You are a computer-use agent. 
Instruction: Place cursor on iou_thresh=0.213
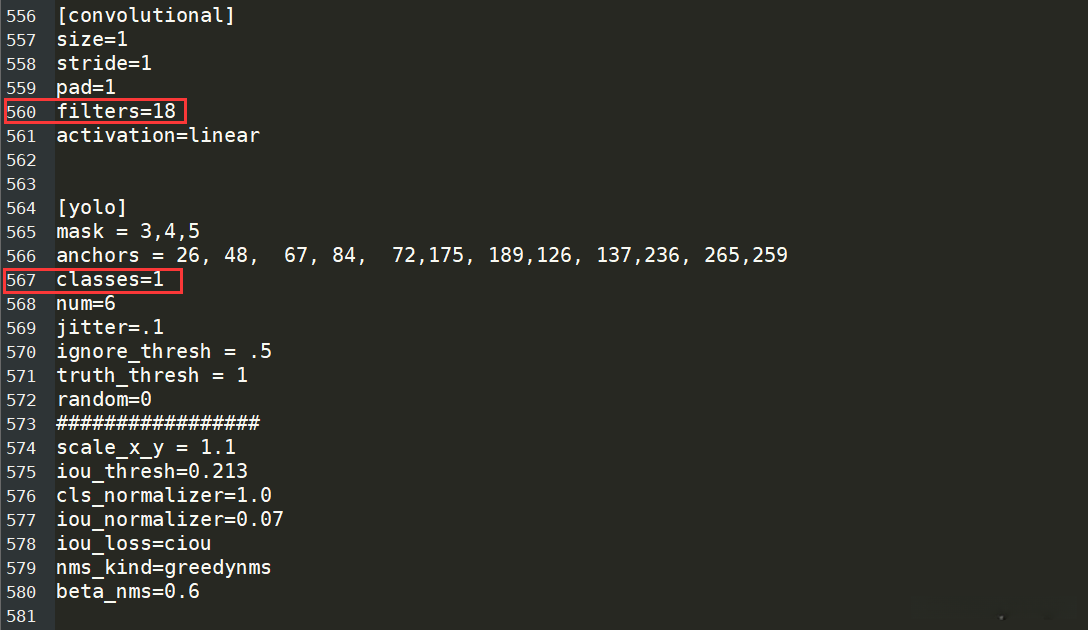152,472
